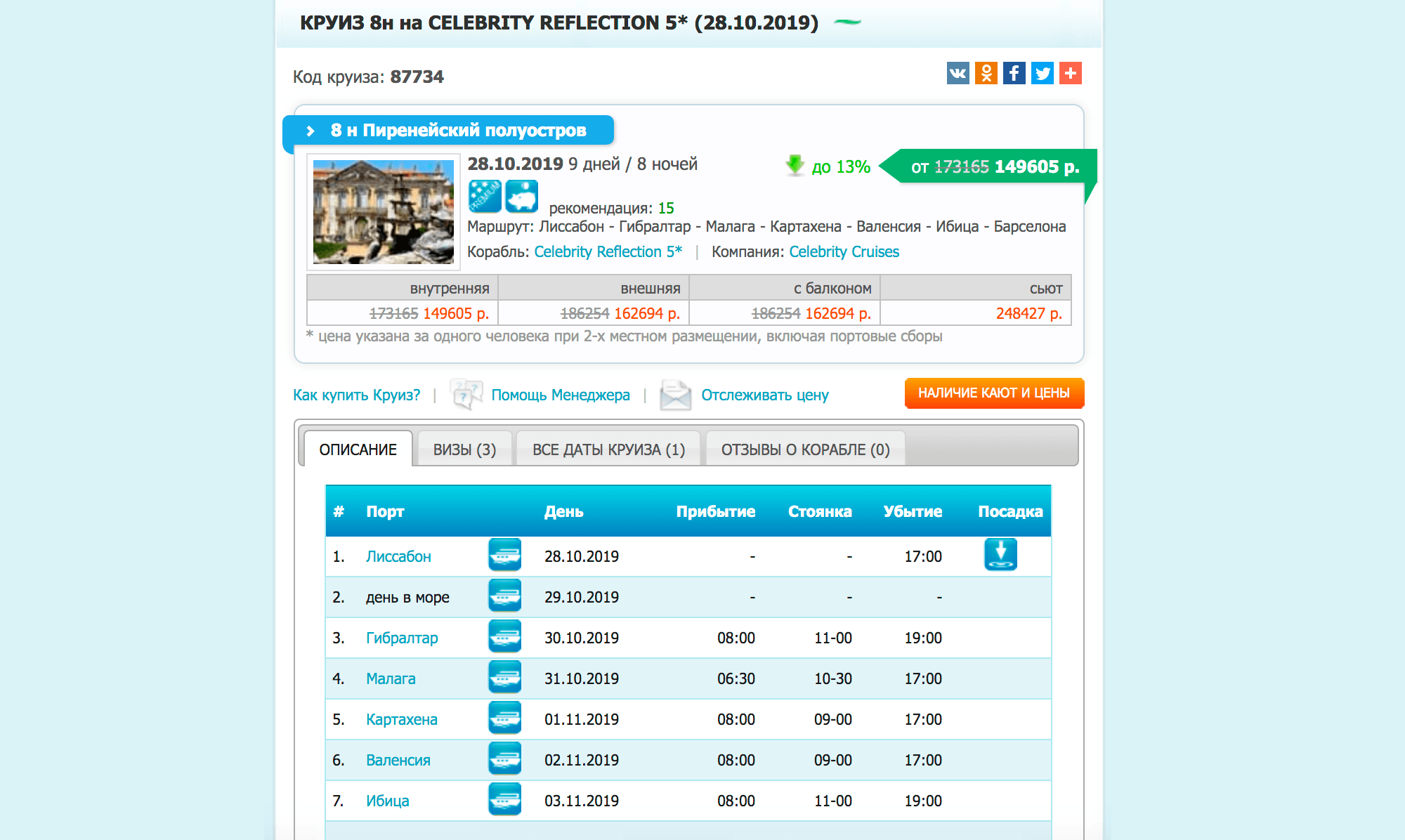Share cruise on Twitter
The height and width of the screenshot is (840, 1405).
click(x=1042, y=73)
